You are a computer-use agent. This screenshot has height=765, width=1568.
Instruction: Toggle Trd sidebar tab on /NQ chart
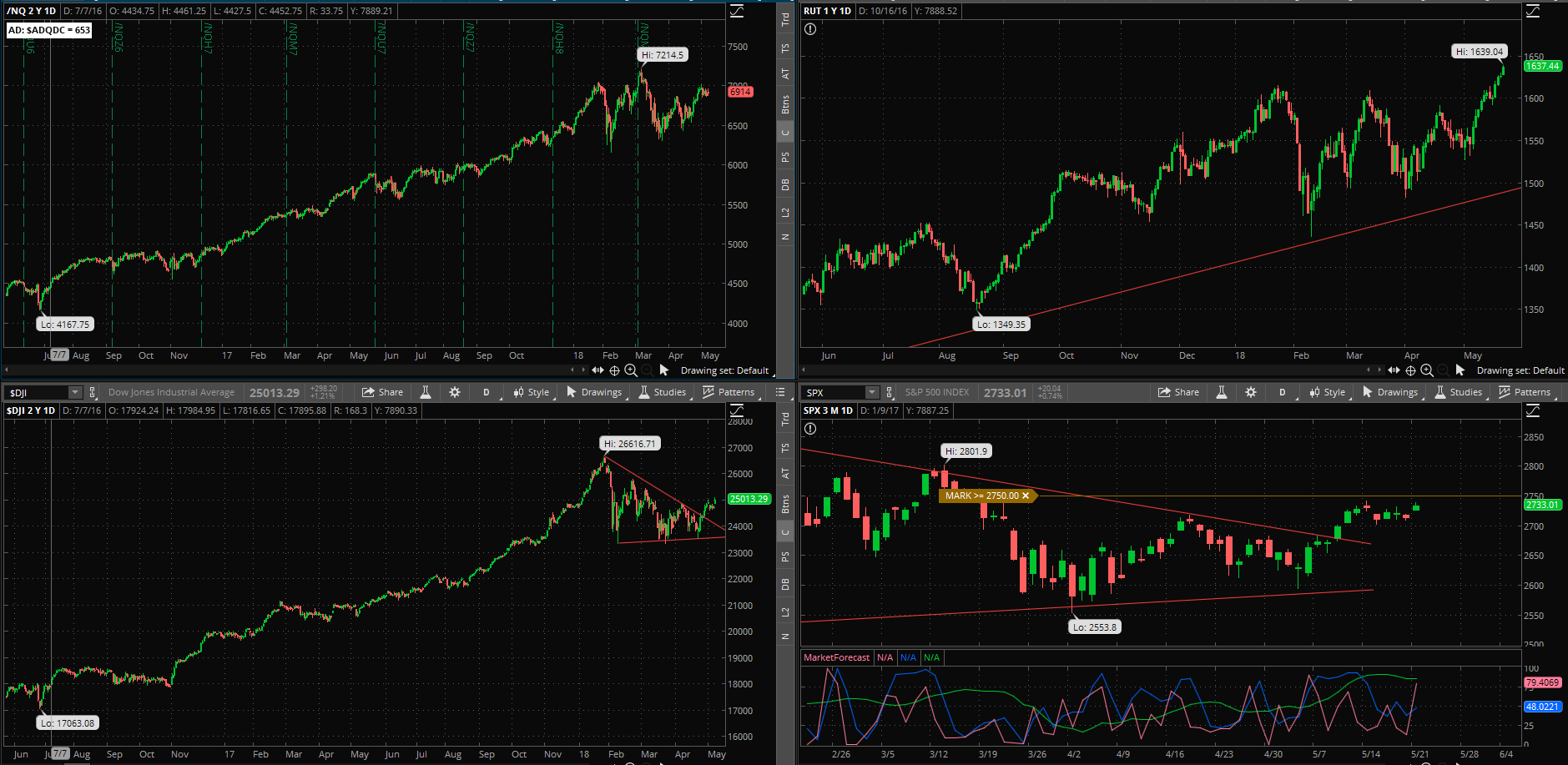click(x=785, y=19)
